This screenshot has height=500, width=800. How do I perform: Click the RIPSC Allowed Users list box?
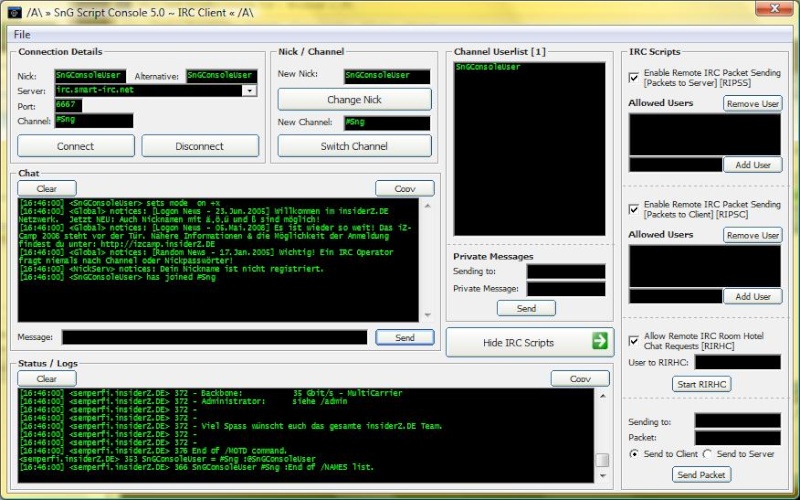tap(705, 266)
